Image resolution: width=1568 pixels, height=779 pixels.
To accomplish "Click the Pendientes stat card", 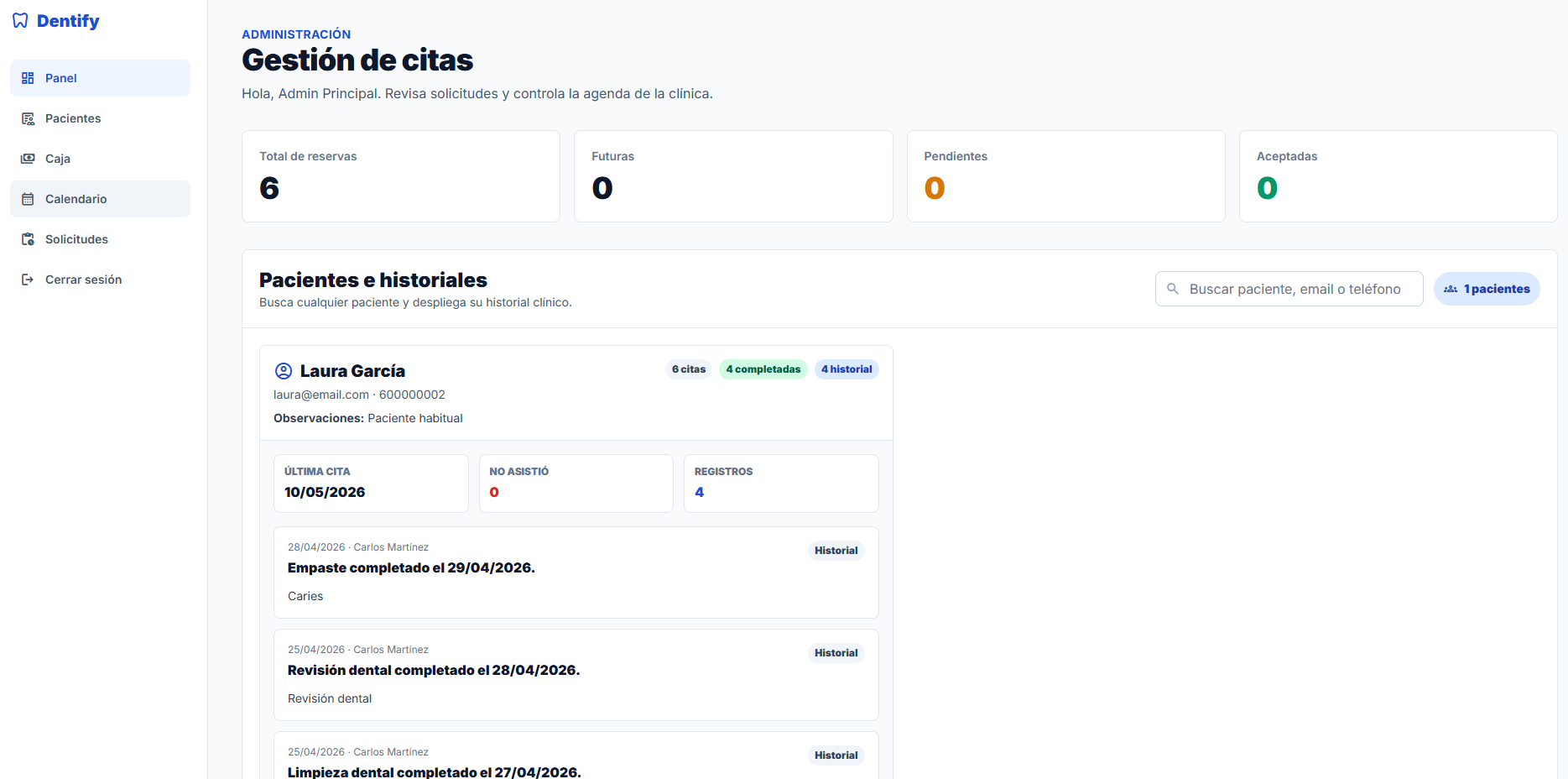I will point(1065,176).
